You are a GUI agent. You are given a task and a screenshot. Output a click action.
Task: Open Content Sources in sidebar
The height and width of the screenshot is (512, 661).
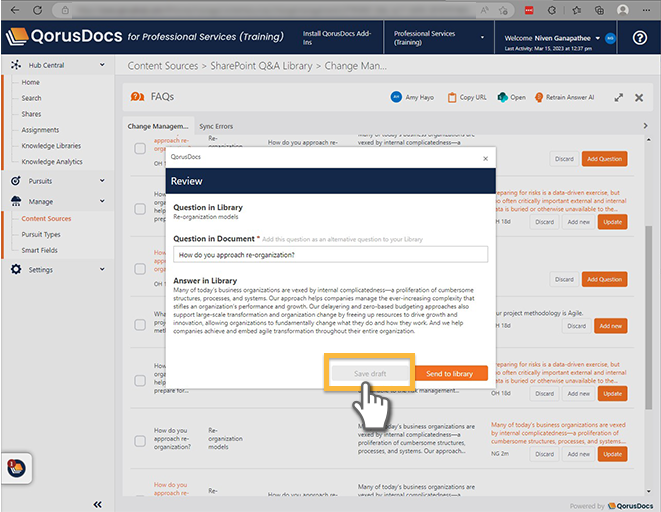[x=46, y=218]
